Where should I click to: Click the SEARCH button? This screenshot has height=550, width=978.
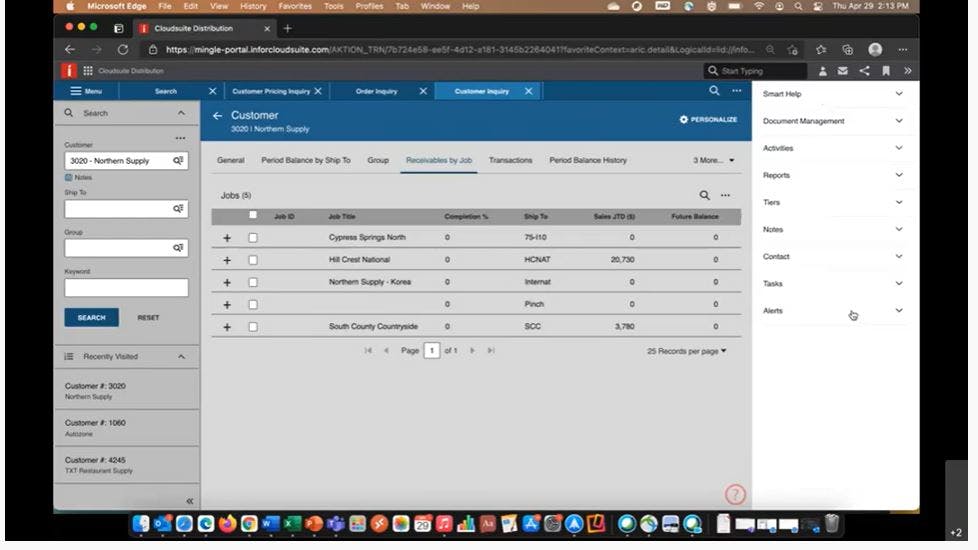92,317
